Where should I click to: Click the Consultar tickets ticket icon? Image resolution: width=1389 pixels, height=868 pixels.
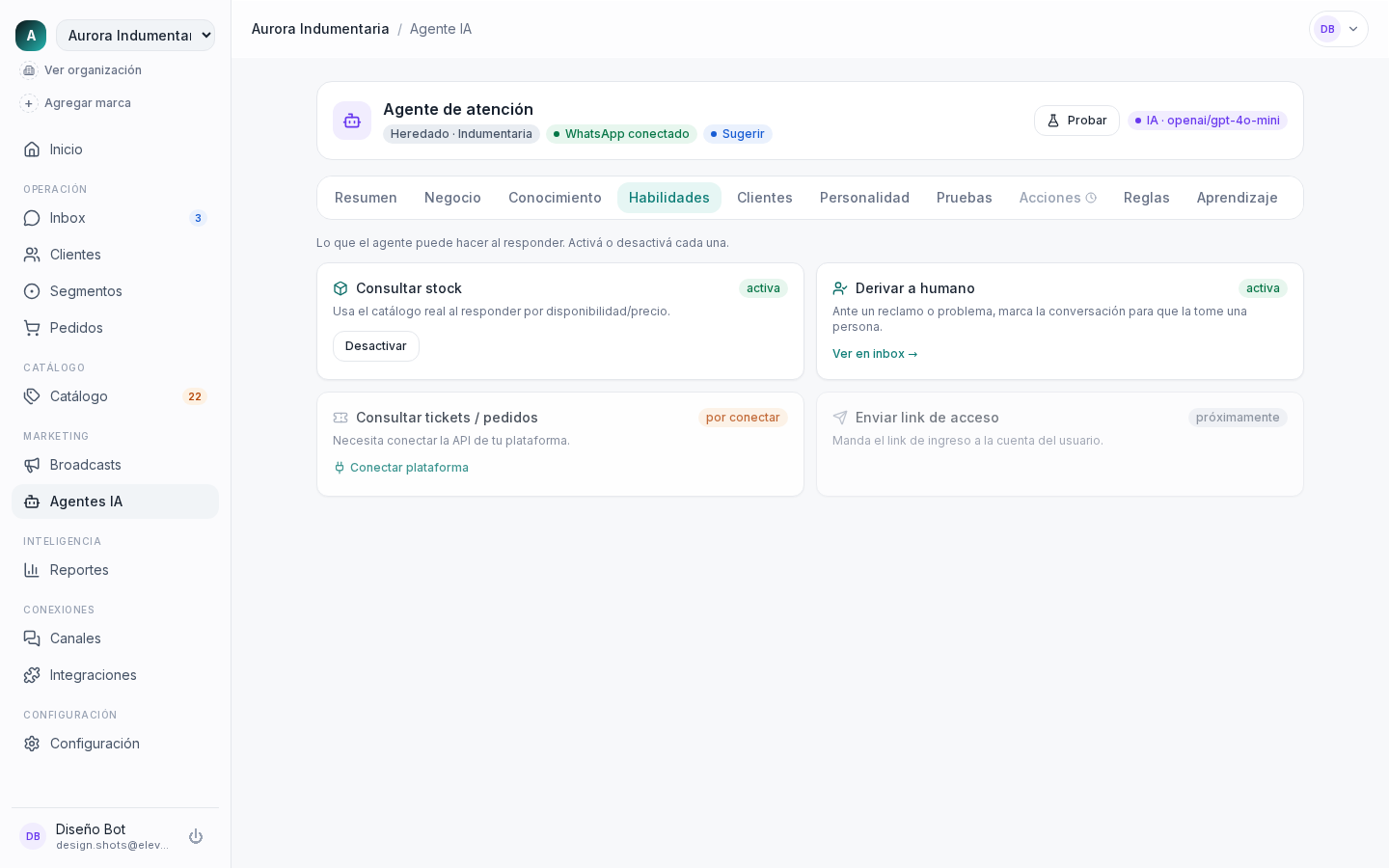click(x=340, y=418)
